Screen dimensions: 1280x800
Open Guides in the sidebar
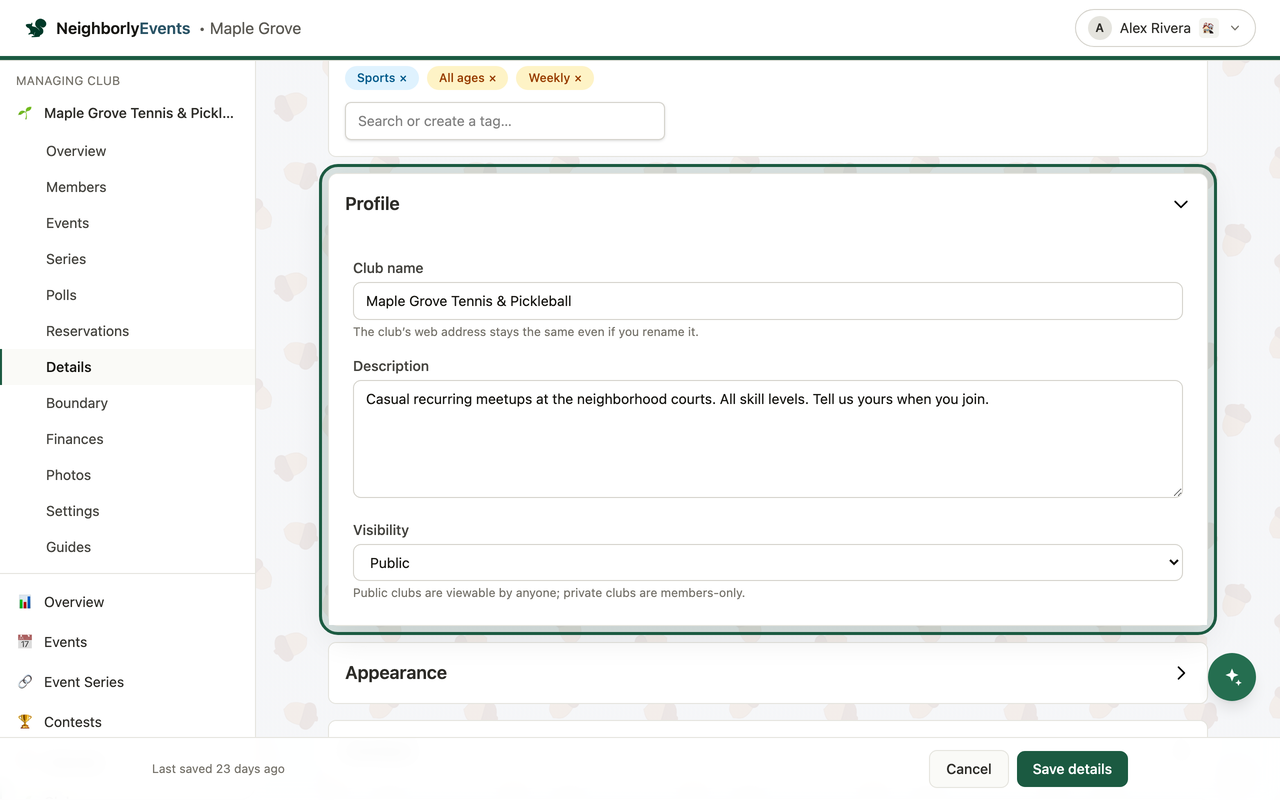(68, 547)
